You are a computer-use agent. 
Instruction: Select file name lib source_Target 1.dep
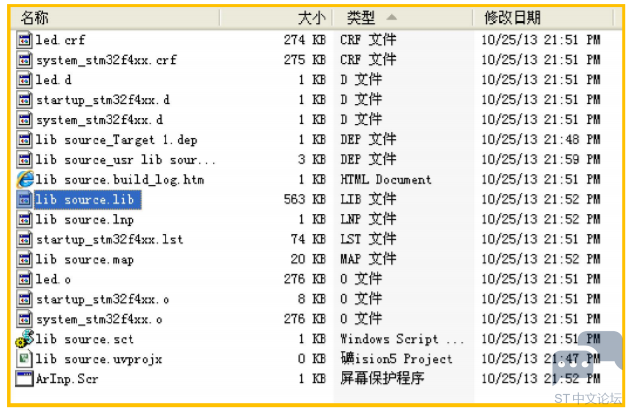[116, 140]
